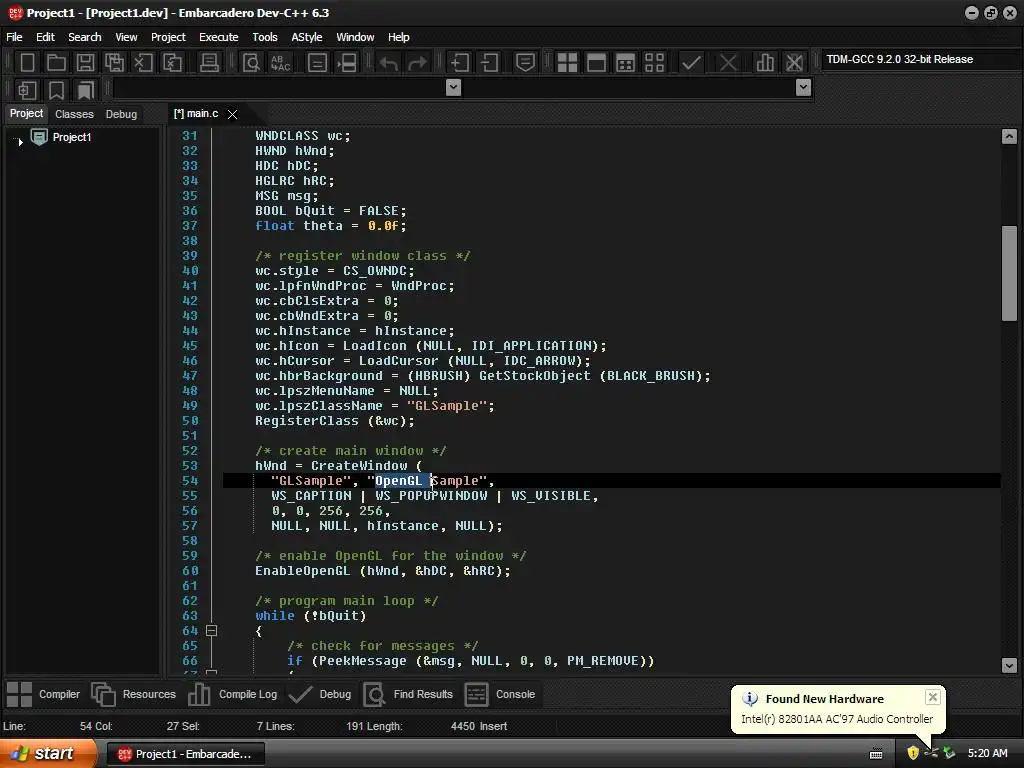This screenshot has height=768, width=1024.
Task: Open the bottom Debug panel tab
Action: point(320,694)
